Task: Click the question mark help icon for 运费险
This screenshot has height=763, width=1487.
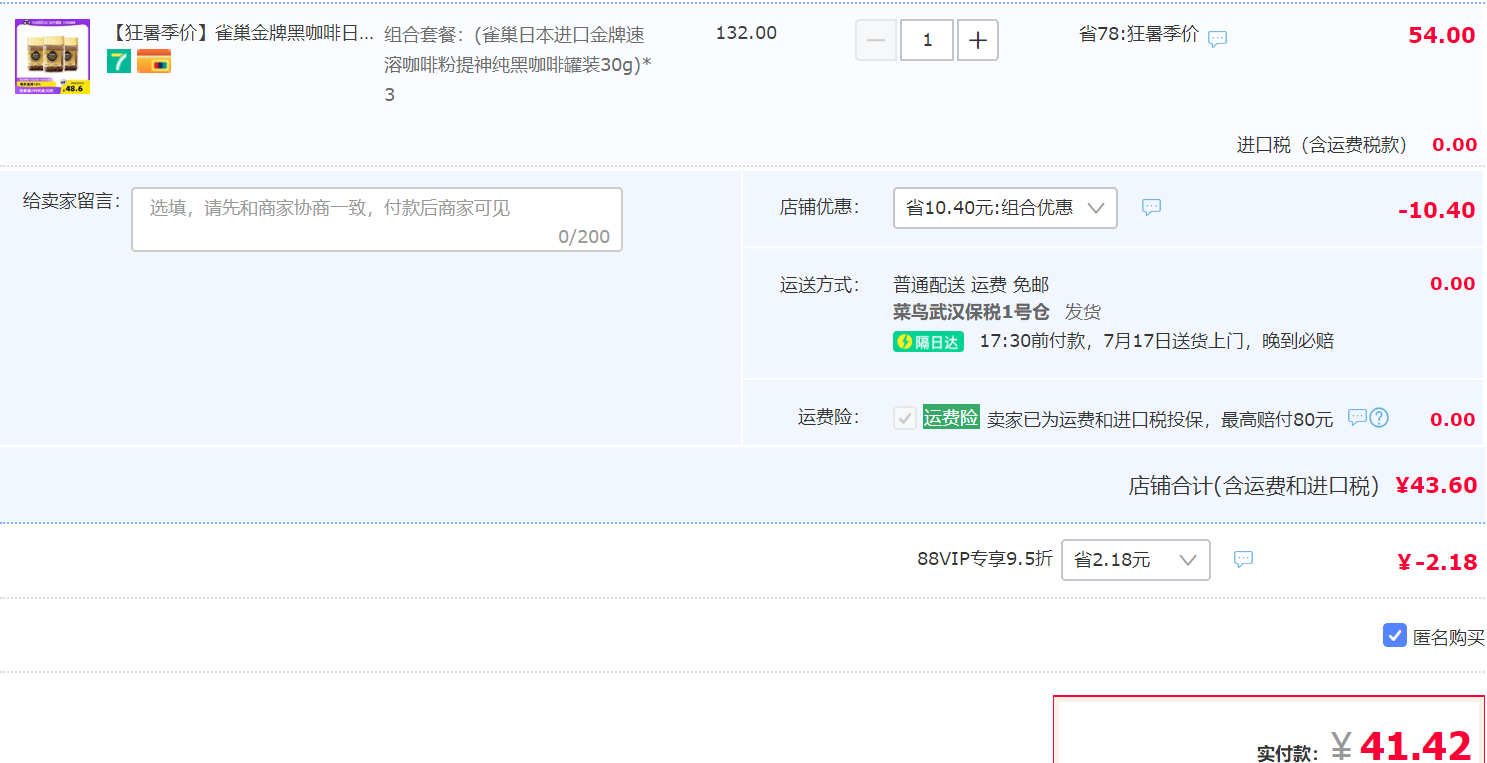Action: [1379, 418]
